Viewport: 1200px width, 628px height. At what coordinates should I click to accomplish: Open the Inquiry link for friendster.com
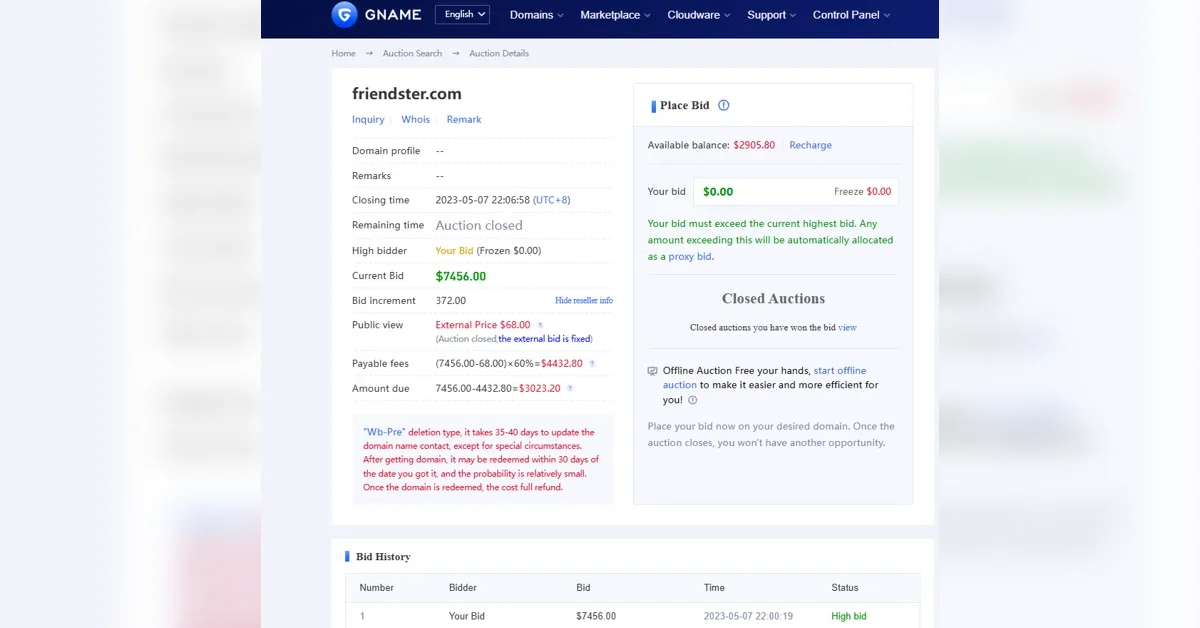click(x=368, y=119)
